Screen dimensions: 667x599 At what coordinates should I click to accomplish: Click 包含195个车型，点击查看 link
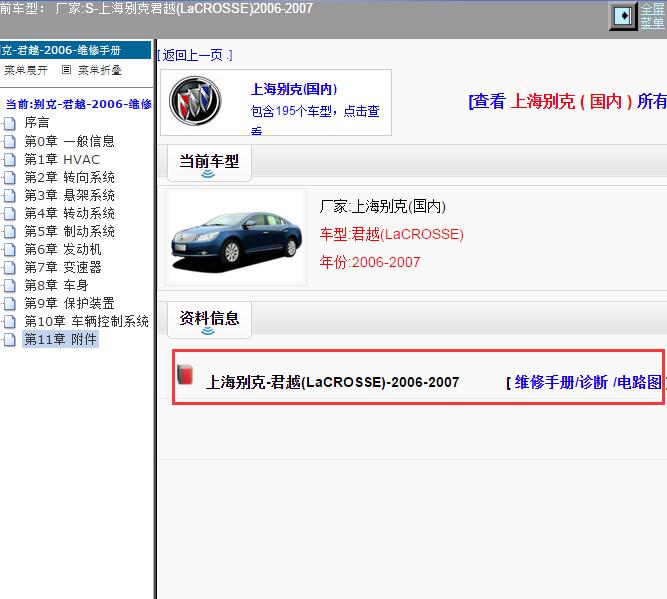coord(315,120)
